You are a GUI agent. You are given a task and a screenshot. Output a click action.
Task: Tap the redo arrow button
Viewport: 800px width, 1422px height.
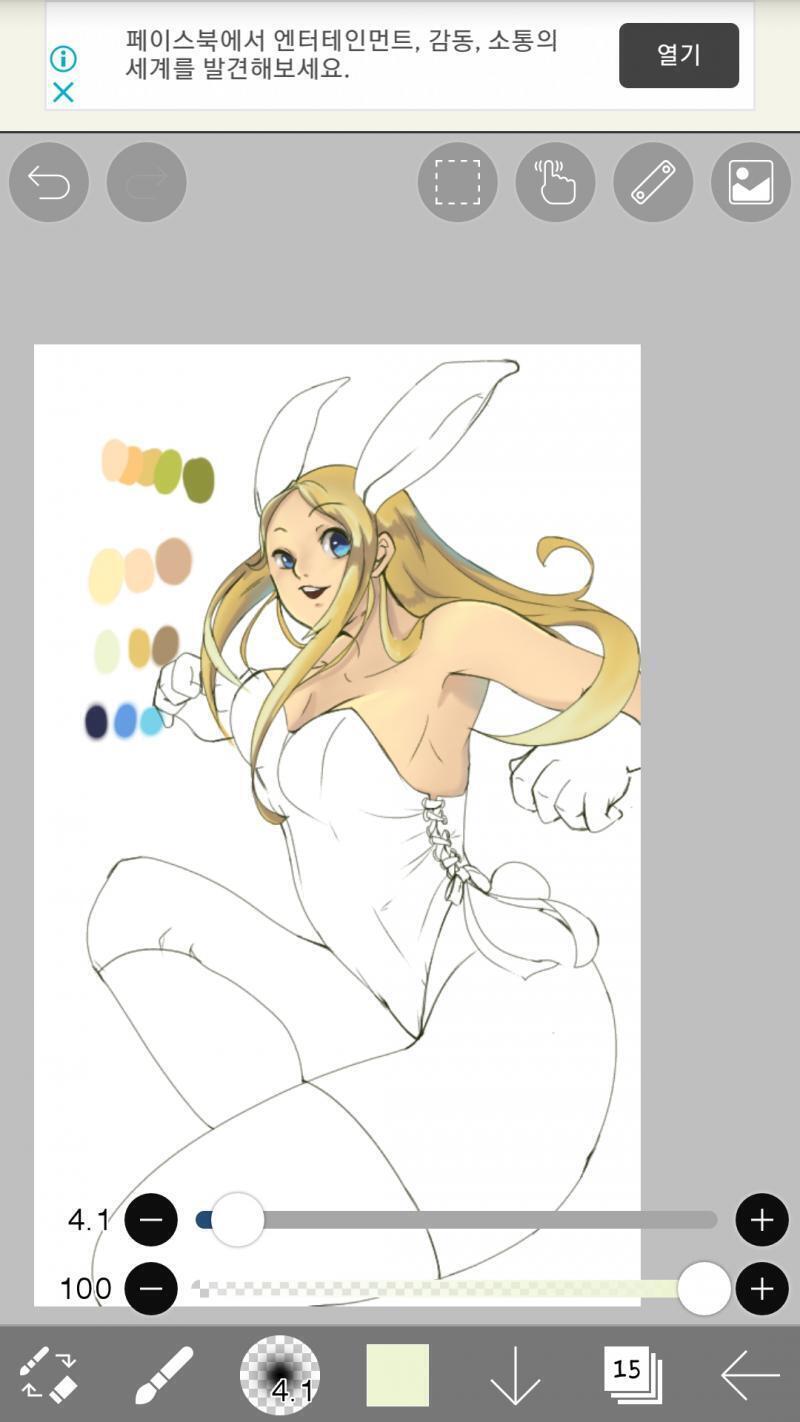point(147,182)
